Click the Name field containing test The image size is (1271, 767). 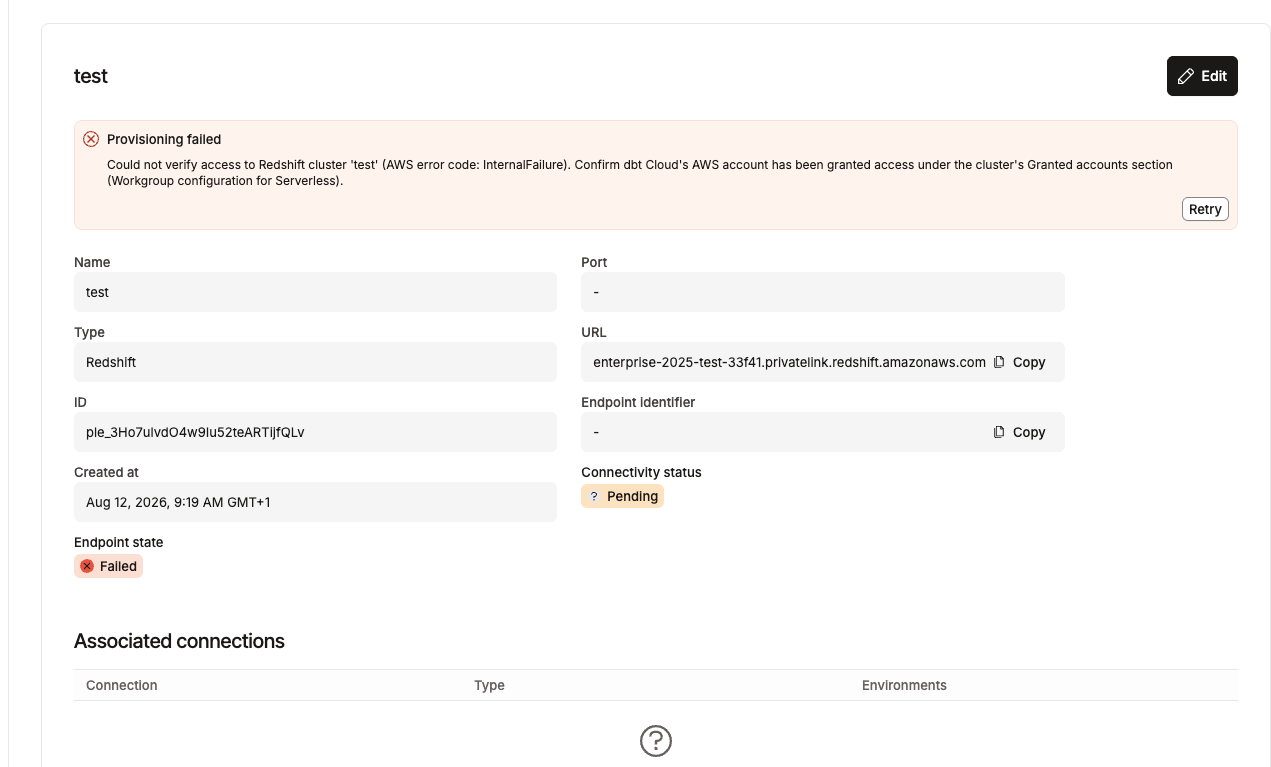pyautogui.click(x=315, y=292)
